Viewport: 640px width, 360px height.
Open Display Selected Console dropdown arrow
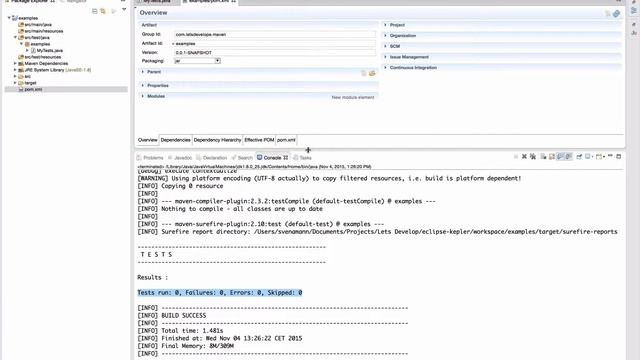click(592, 157)
